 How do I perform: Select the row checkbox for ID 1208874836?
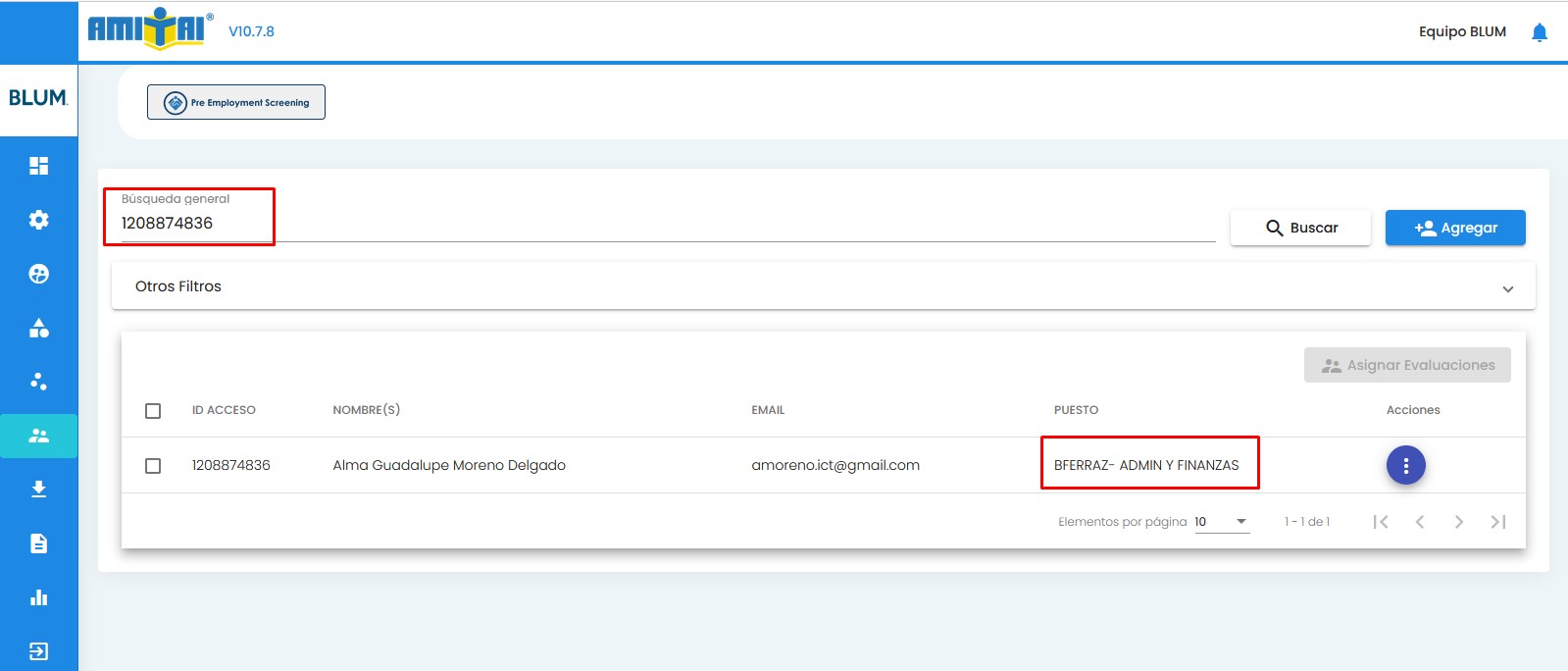153,465
